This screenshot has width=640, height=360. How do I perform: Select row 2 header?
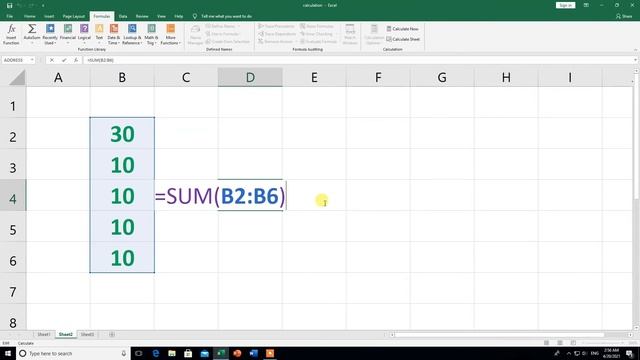13,133
